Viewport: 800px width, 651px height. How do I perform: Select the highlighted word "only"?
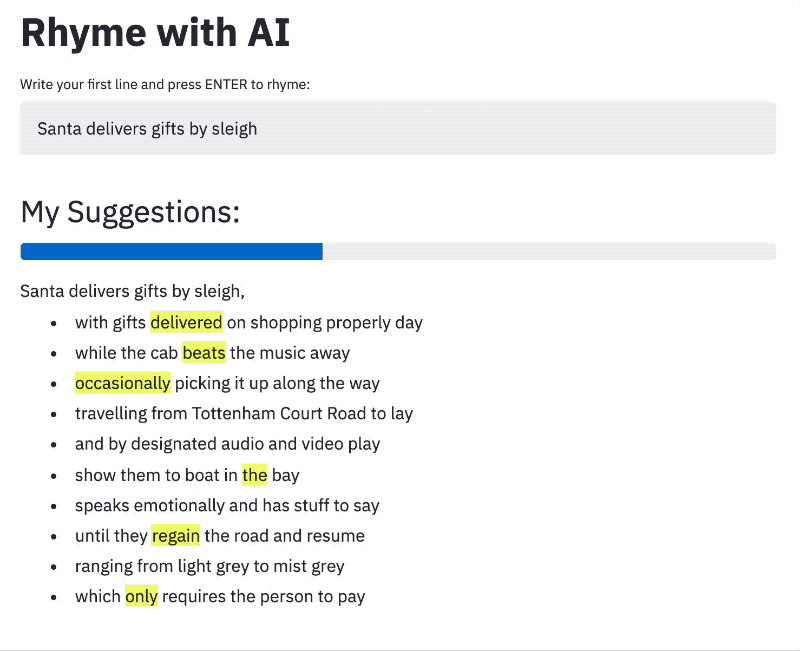click(141, 597)
